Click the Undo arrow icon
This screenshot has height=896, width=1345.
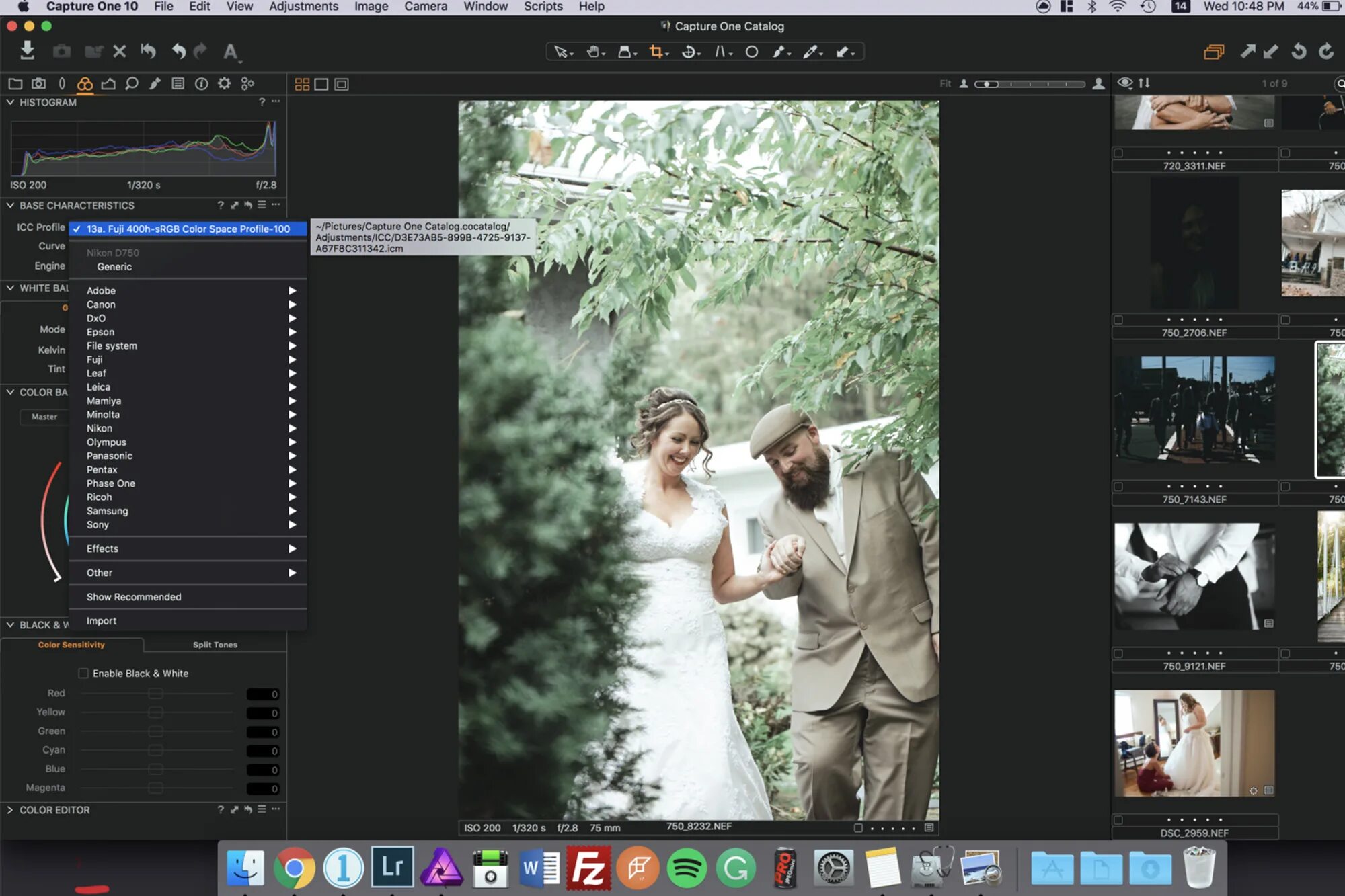point(178,51)
